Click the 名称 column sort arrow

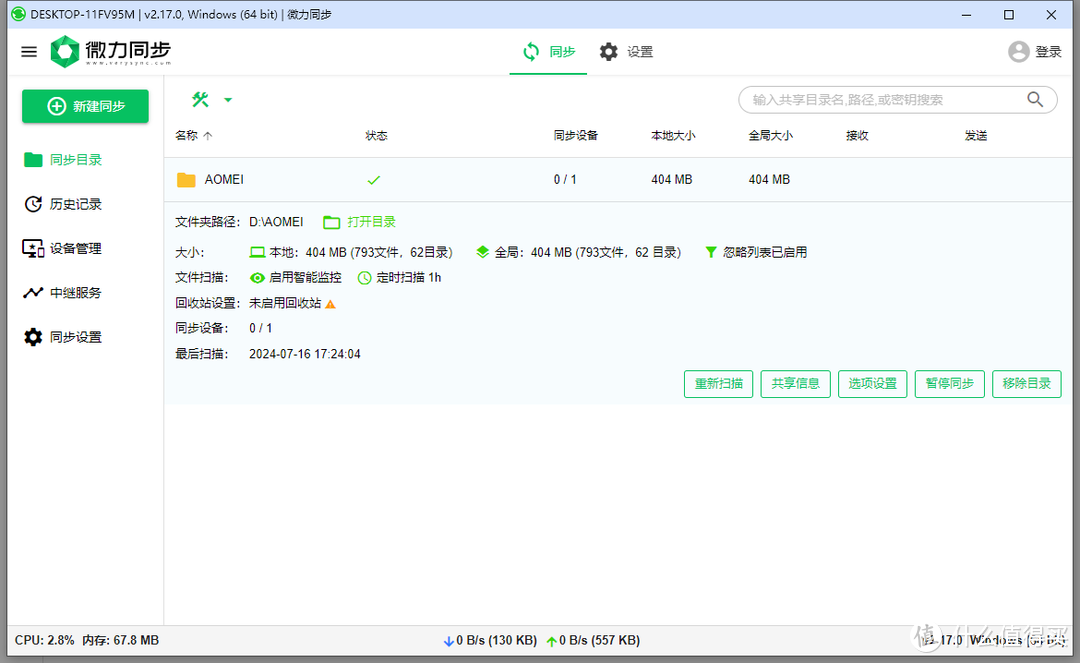(206, 136)
